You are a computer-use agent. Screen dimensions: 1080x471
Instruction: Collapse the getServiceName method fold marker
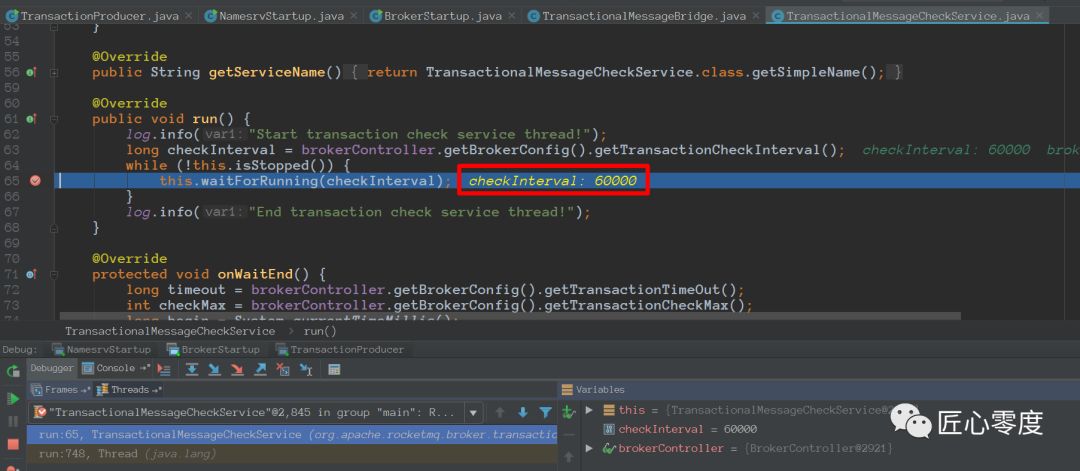tap(54, 72)
